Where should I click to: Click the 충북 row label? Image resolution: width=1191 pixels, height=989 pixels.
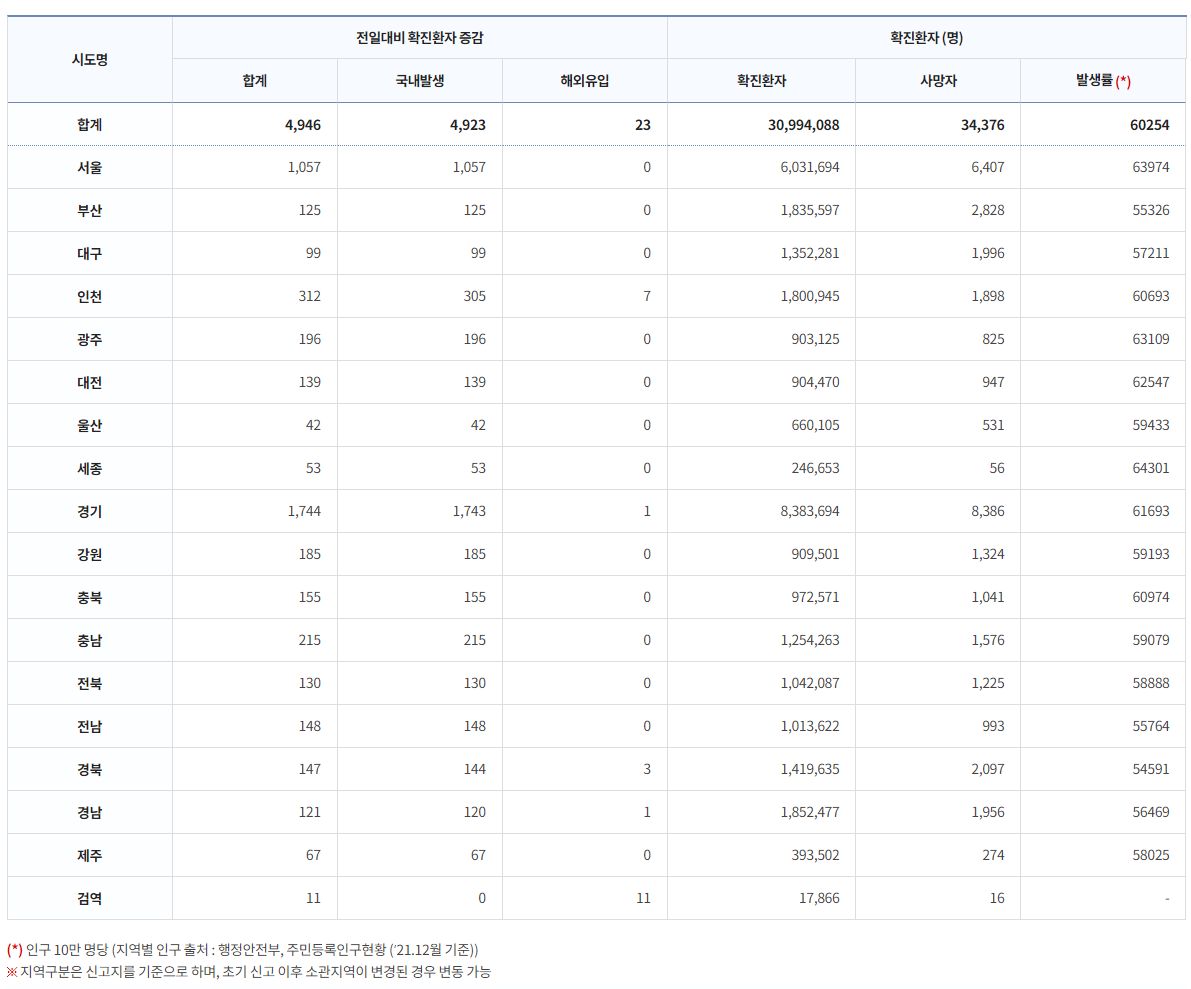tap(90, 597)
